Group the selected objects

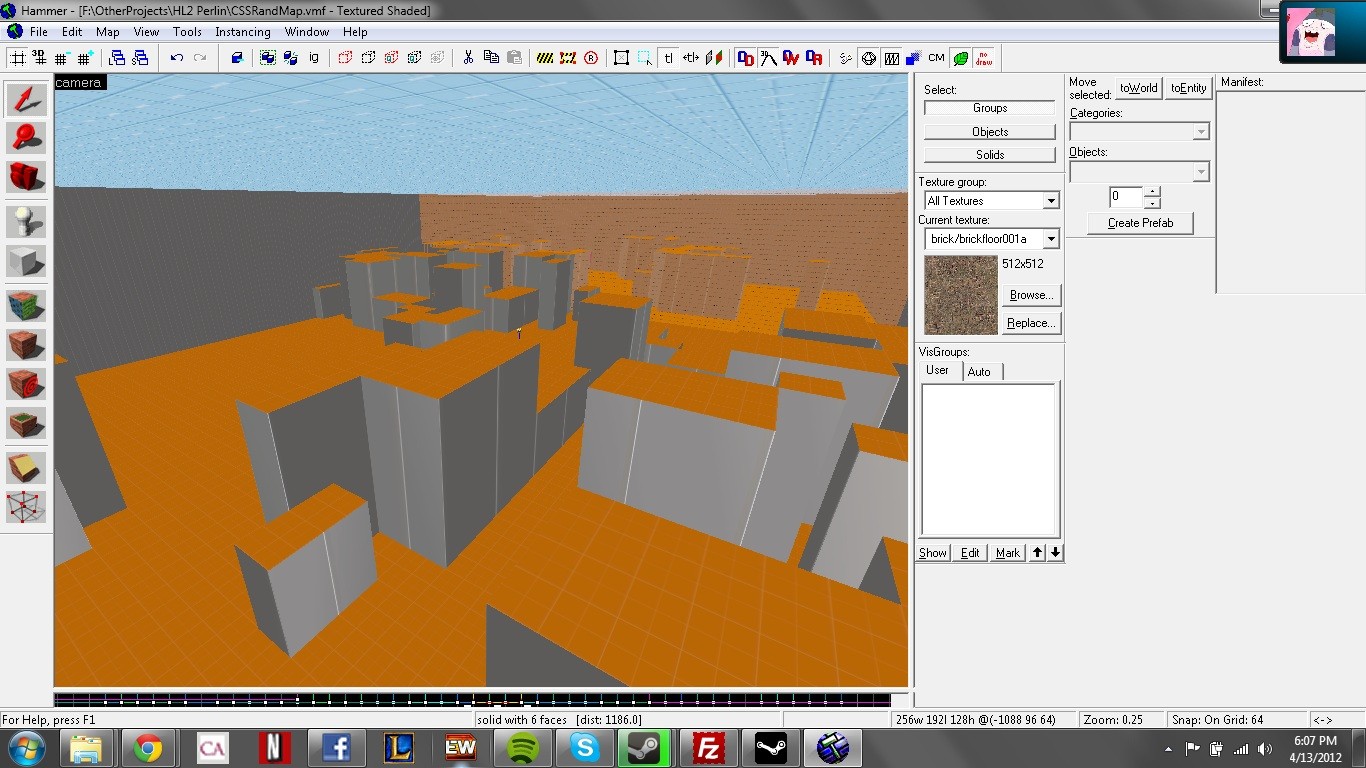click(267, 57)
